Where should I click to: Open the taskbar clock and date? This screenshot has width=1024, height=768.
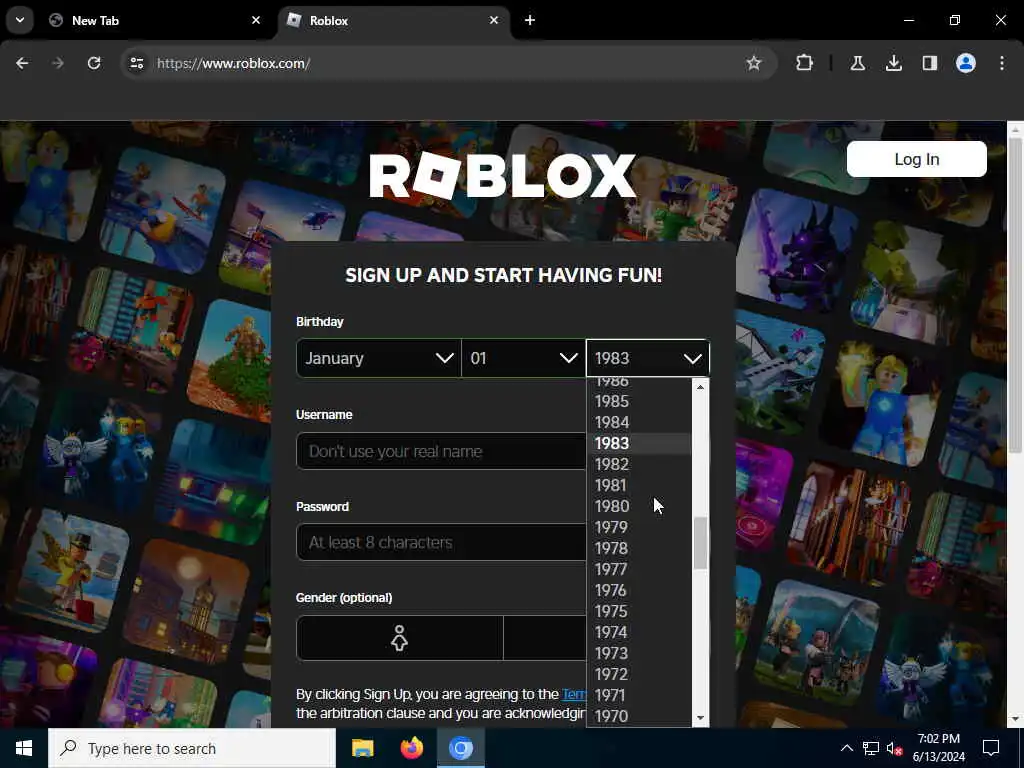(938, 748)
